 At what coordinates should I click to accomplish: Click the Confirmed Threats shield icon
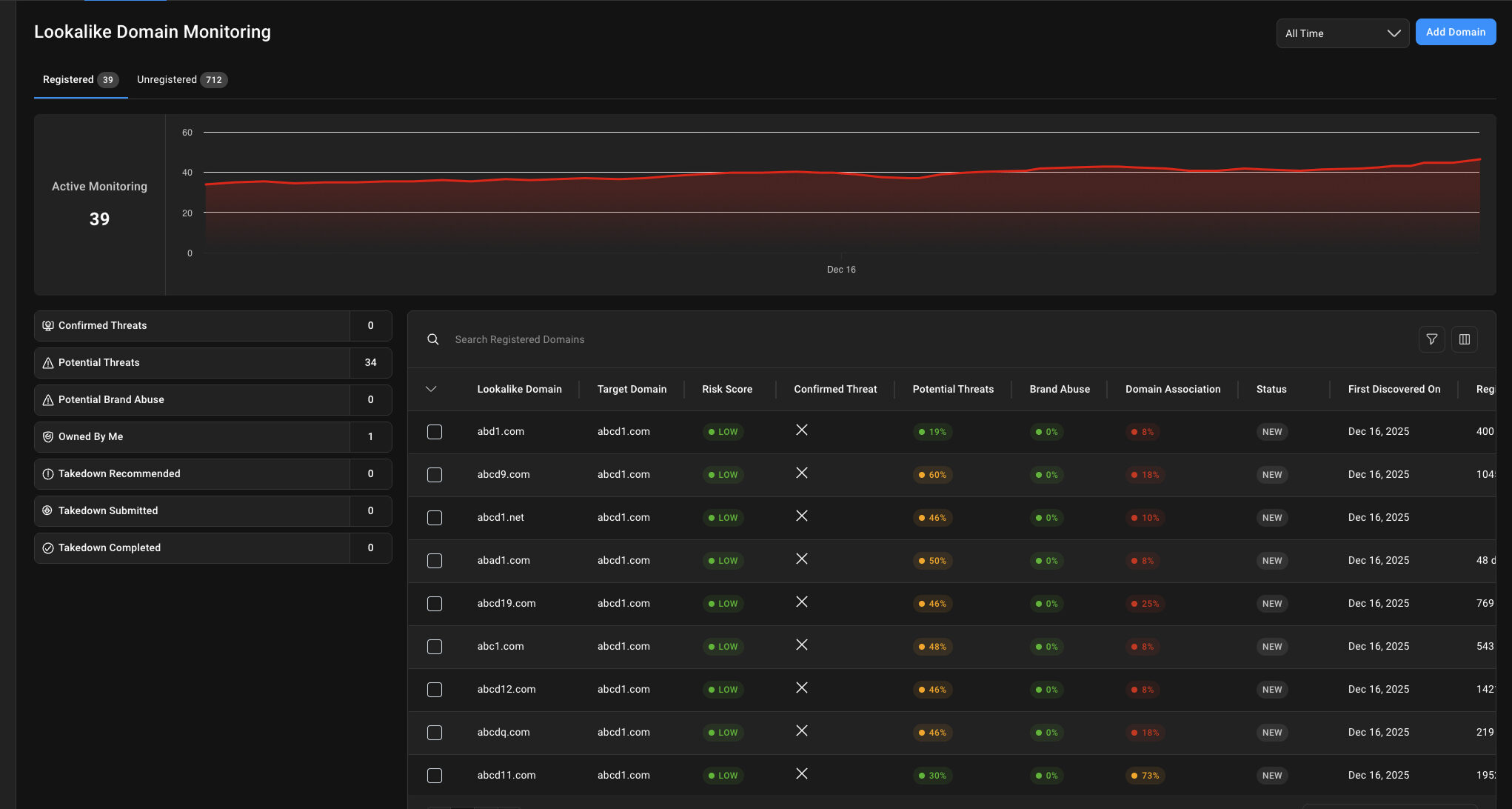tap(48, 326)
